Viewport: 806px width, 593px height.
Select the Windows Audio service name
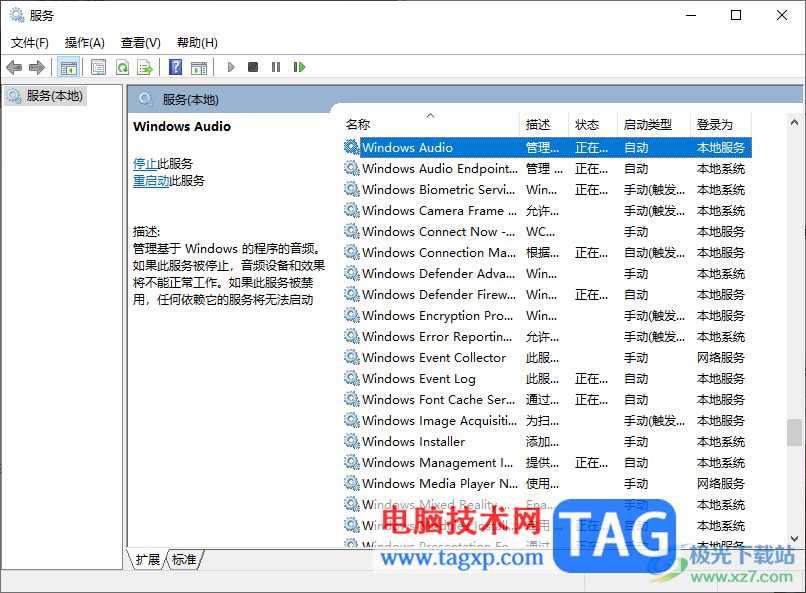pos(407,147)
